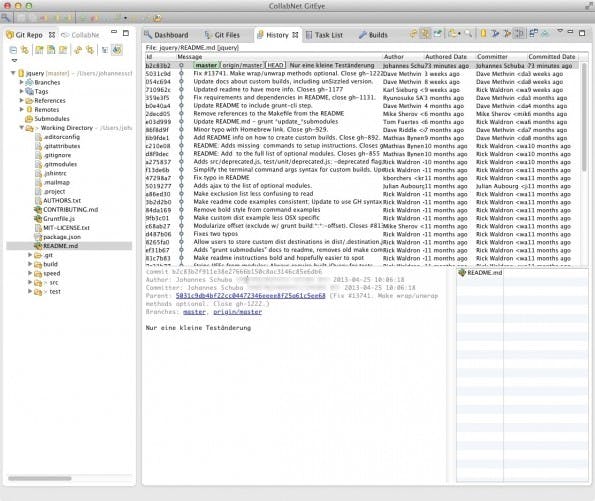Click the search icon in the main toolbar
595x501 pixels.
tap(5, 17)
